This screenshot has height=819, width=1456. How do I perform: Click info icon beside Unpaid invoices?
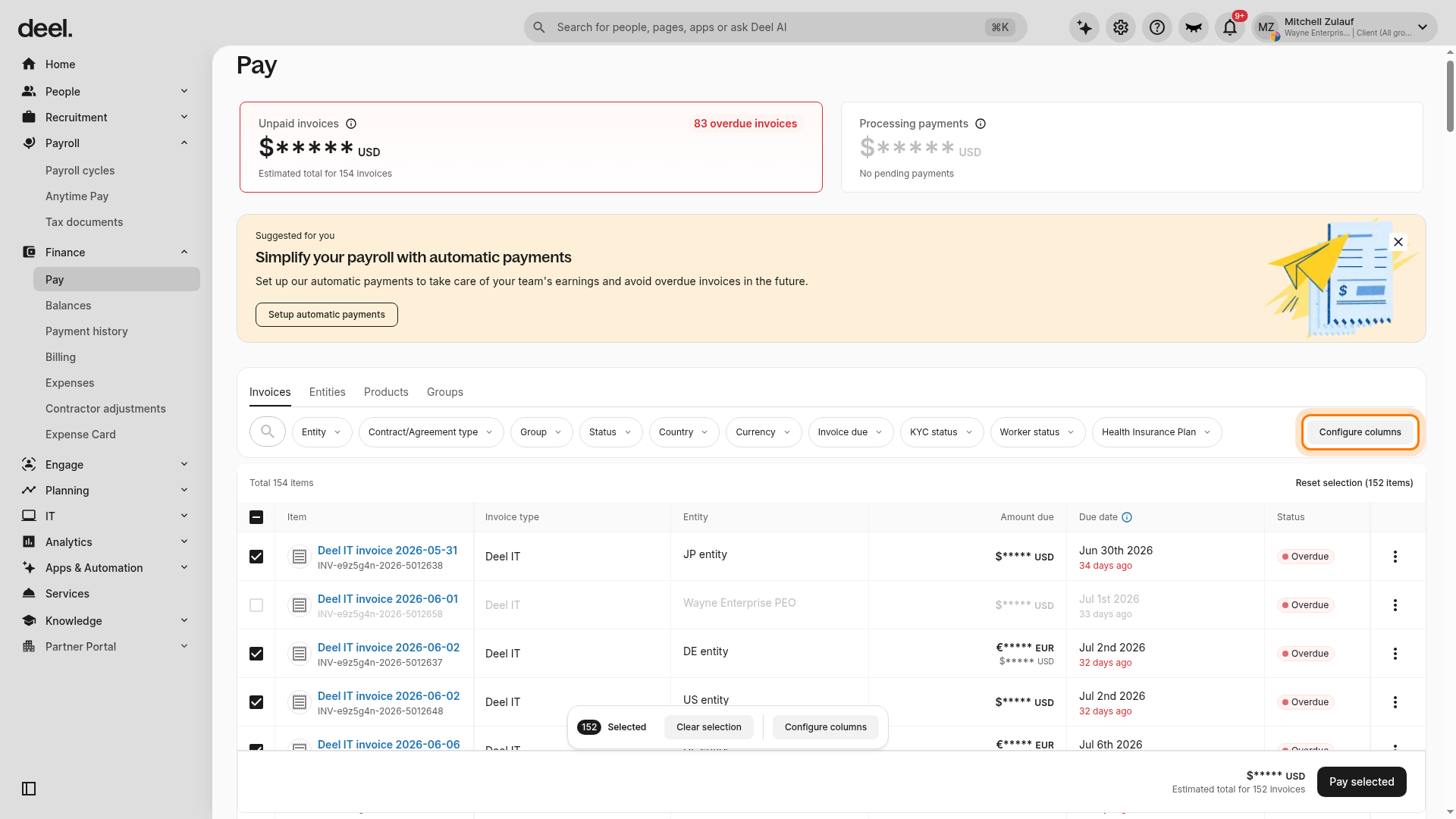point(351,124)
